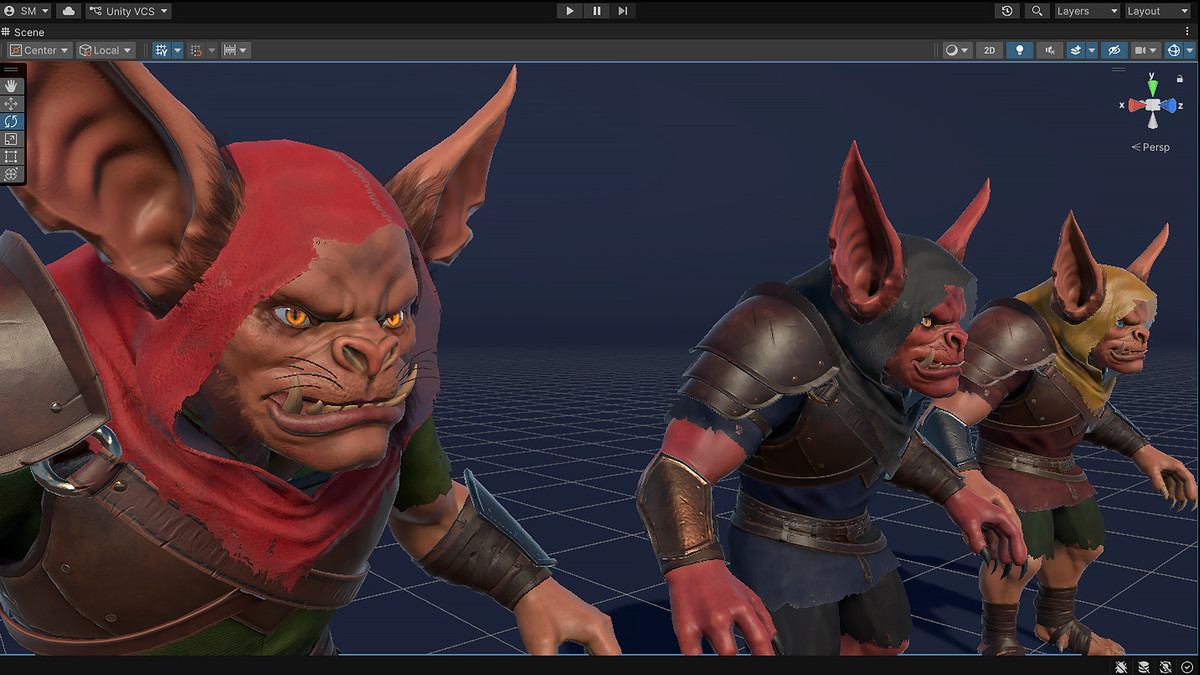Click the cache server status icon
This screenshot has width=1200, height=675.
click(x=1144, y=666)
